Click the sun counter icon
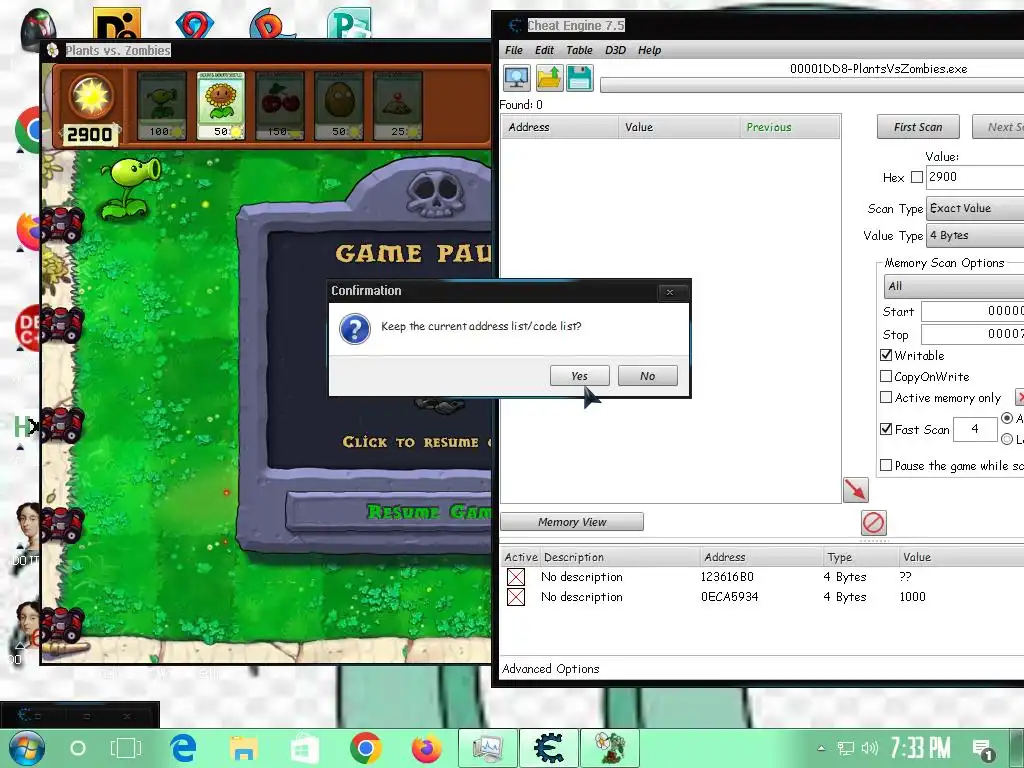 tap(91, 97)
